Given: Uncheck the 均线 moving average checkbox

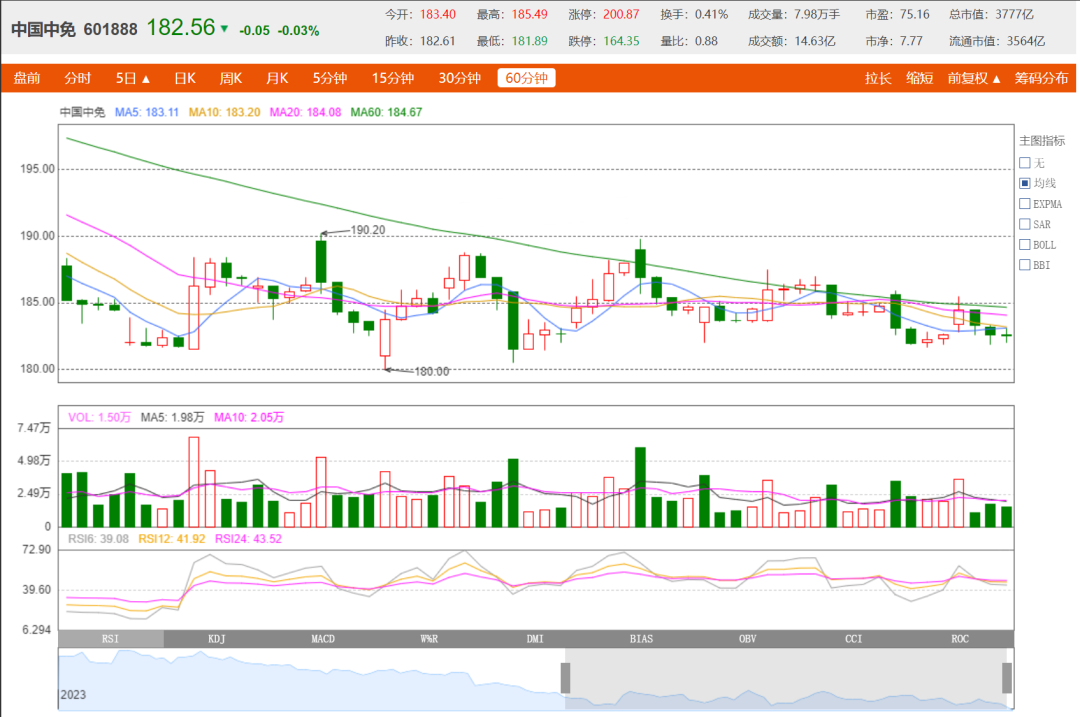Looking at the screenshot, I should (1025, 183).
